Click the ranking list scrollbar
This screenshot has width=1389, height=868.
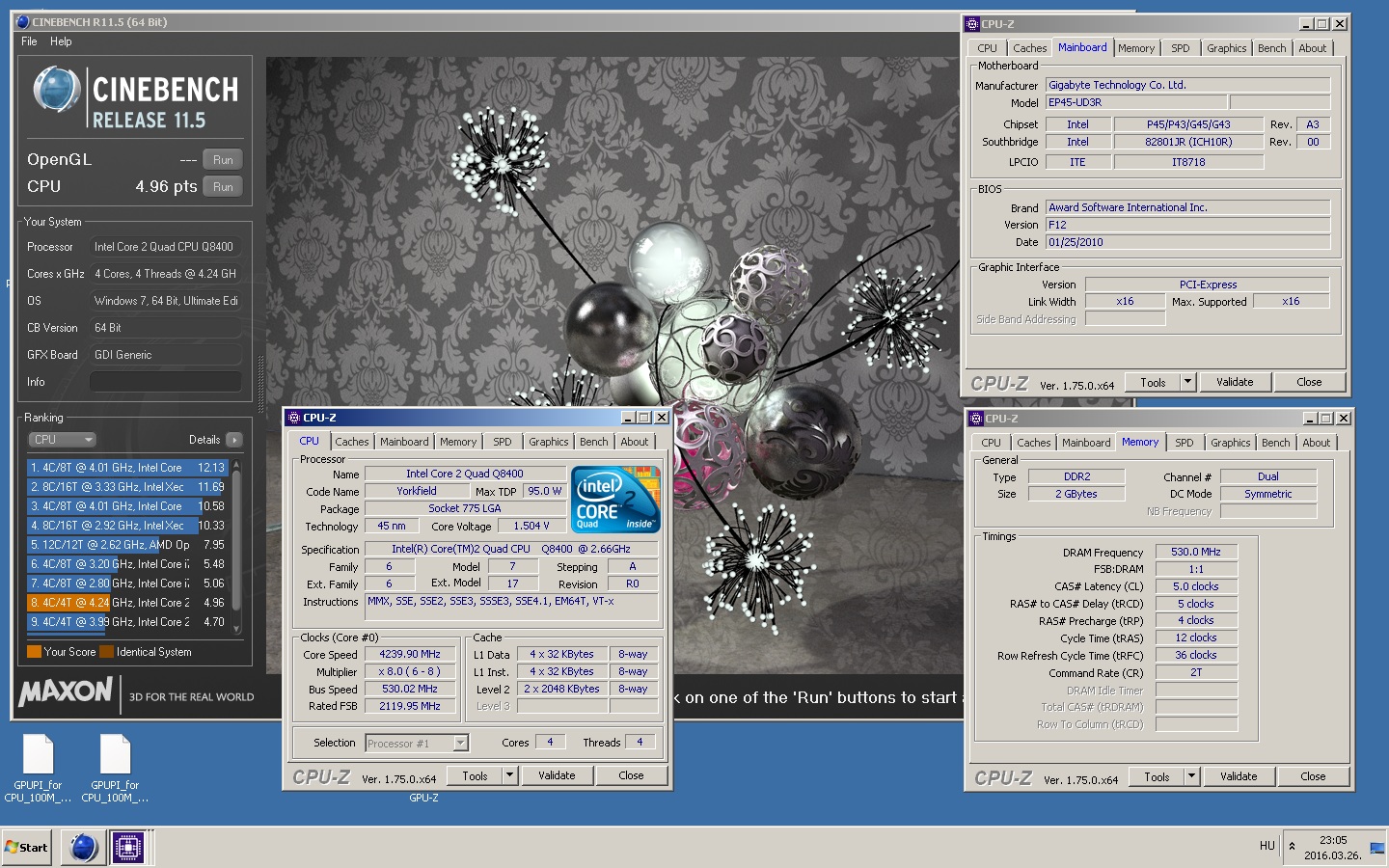(236, 547)
